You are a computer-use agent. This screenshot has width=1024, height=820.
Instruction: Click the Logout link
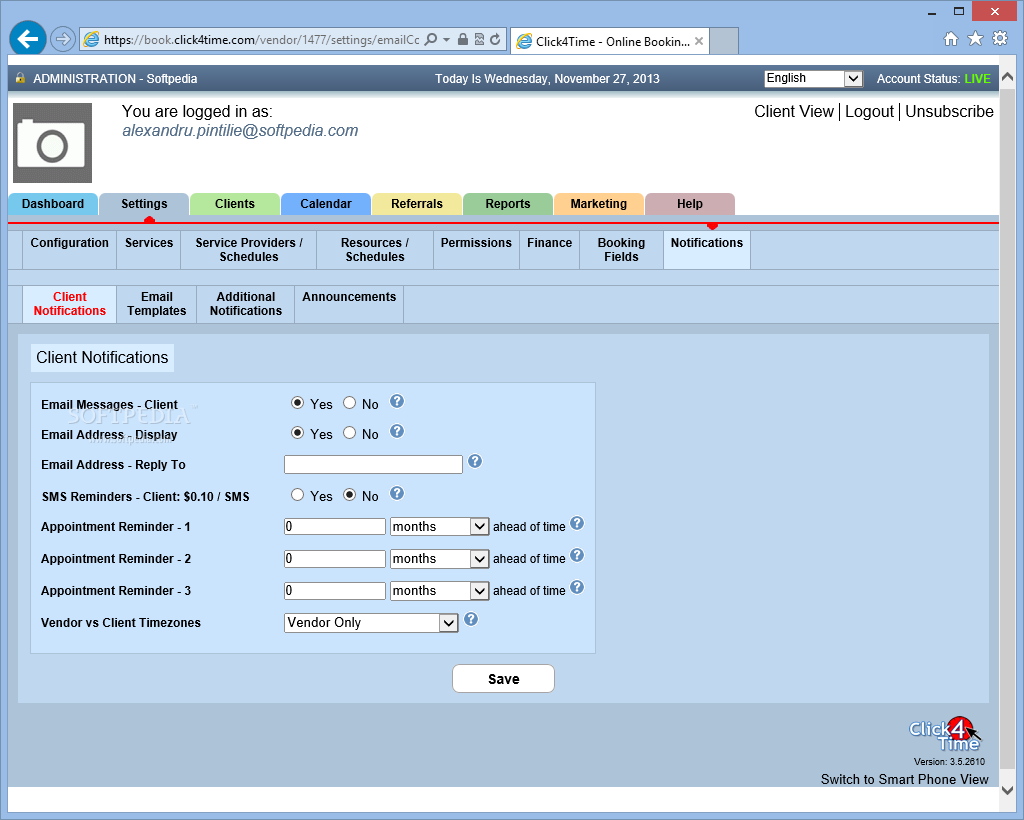pyautogui.click(x=869, y=112)
